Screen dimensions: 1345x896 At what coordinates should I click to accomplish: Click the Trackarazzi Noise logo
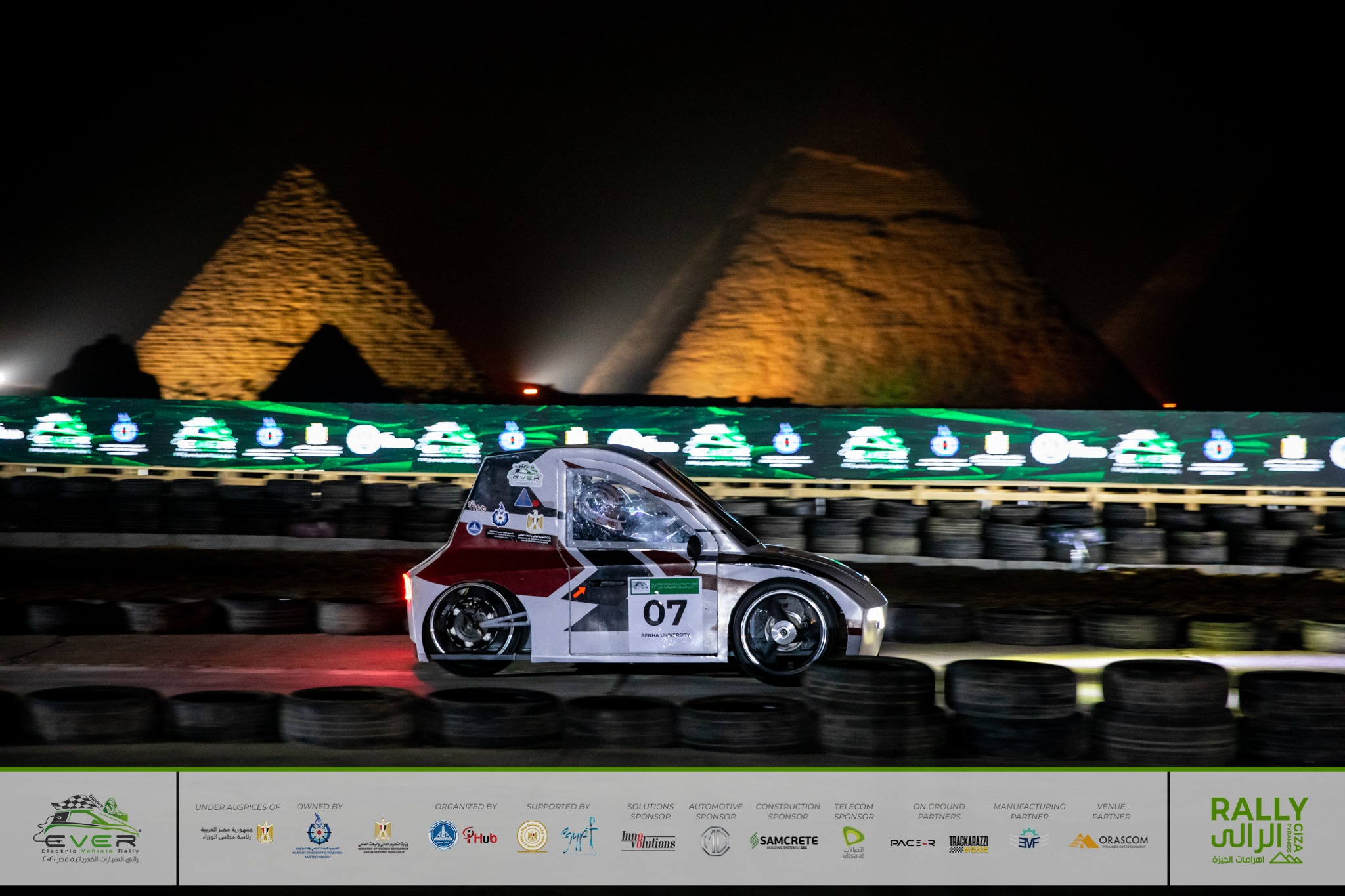point(969,843)
